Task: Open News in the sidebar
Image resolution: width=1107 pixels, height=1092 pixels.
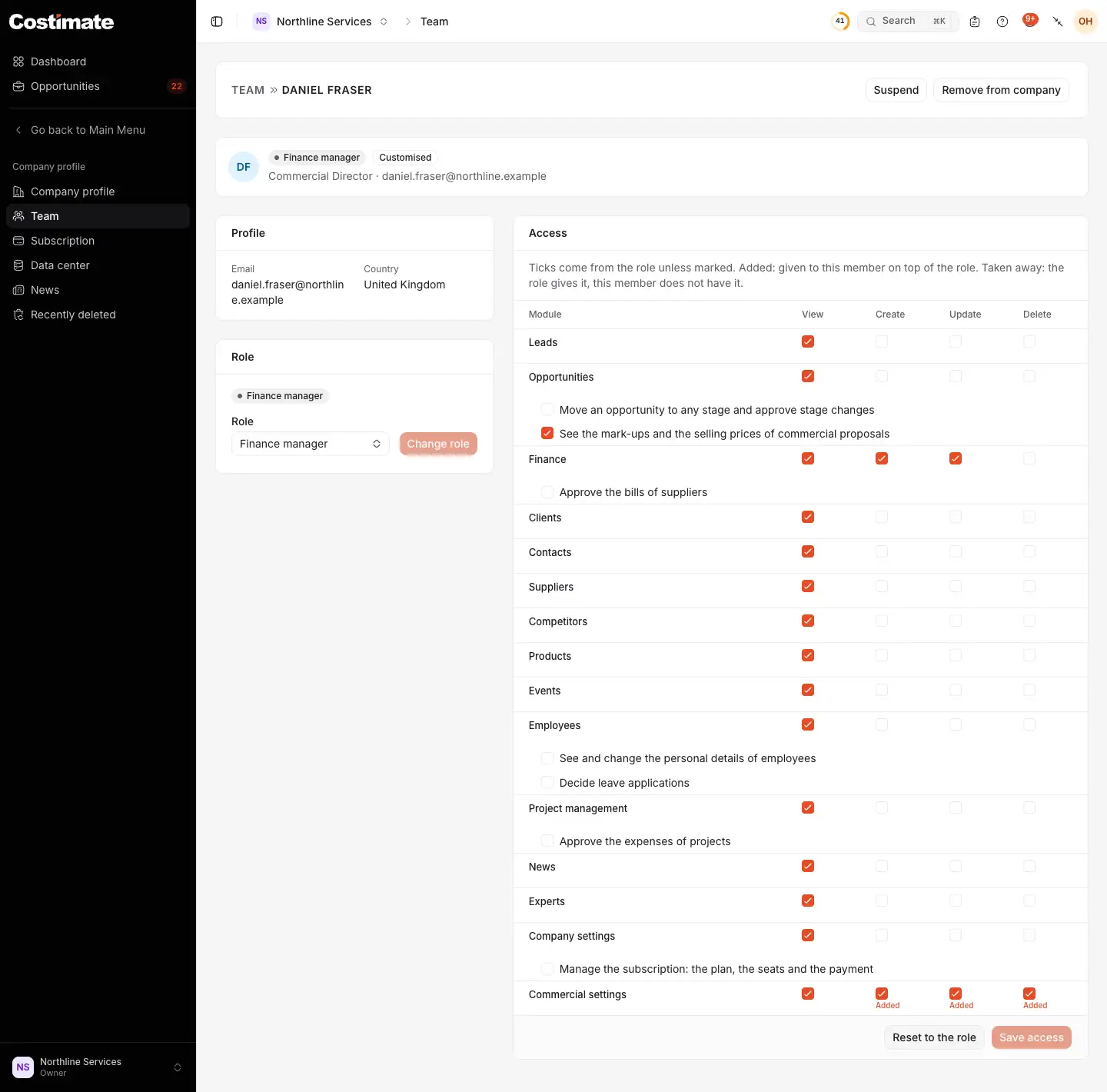Action: click(98, 290)
